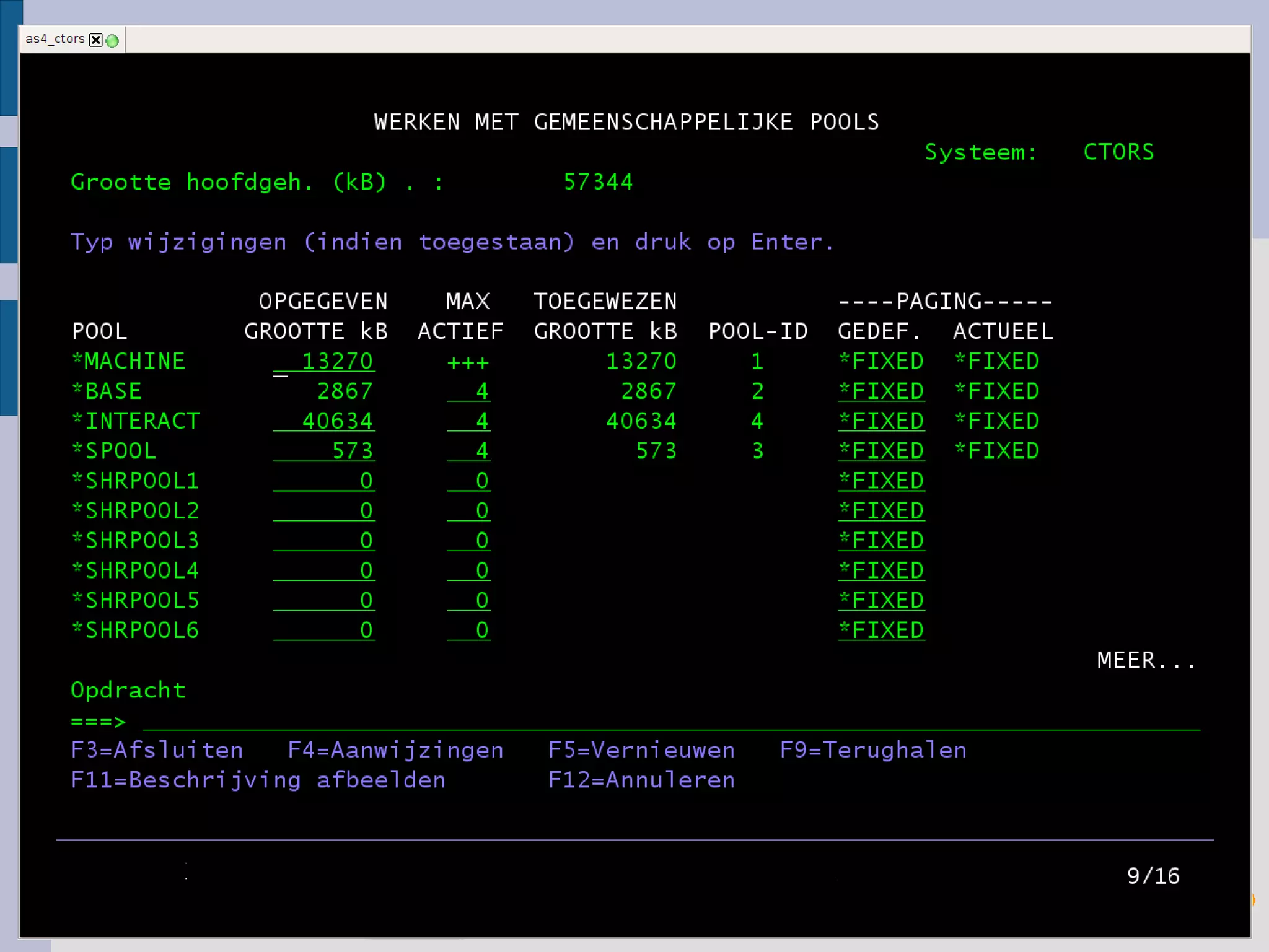This screenshot has width=1269, height=952.
Task: Click F5=Vernieuwen to refresh
Action: (641, 751)
